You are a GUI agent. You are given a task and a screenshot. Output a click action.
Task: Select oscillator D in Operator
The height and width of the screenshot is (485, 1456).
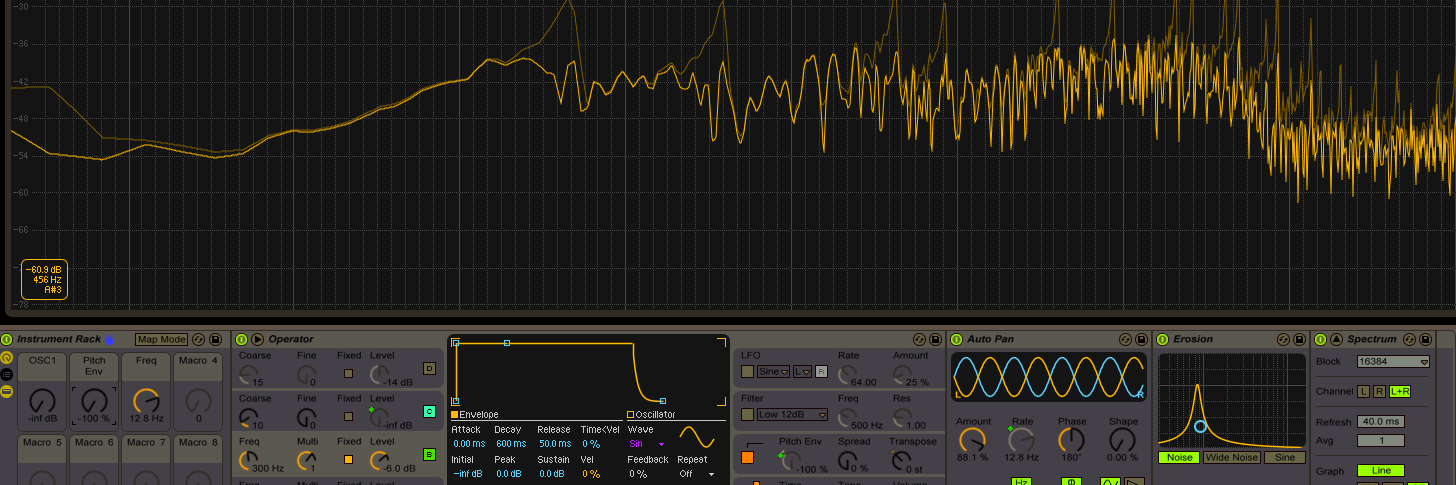pos(429,368)
